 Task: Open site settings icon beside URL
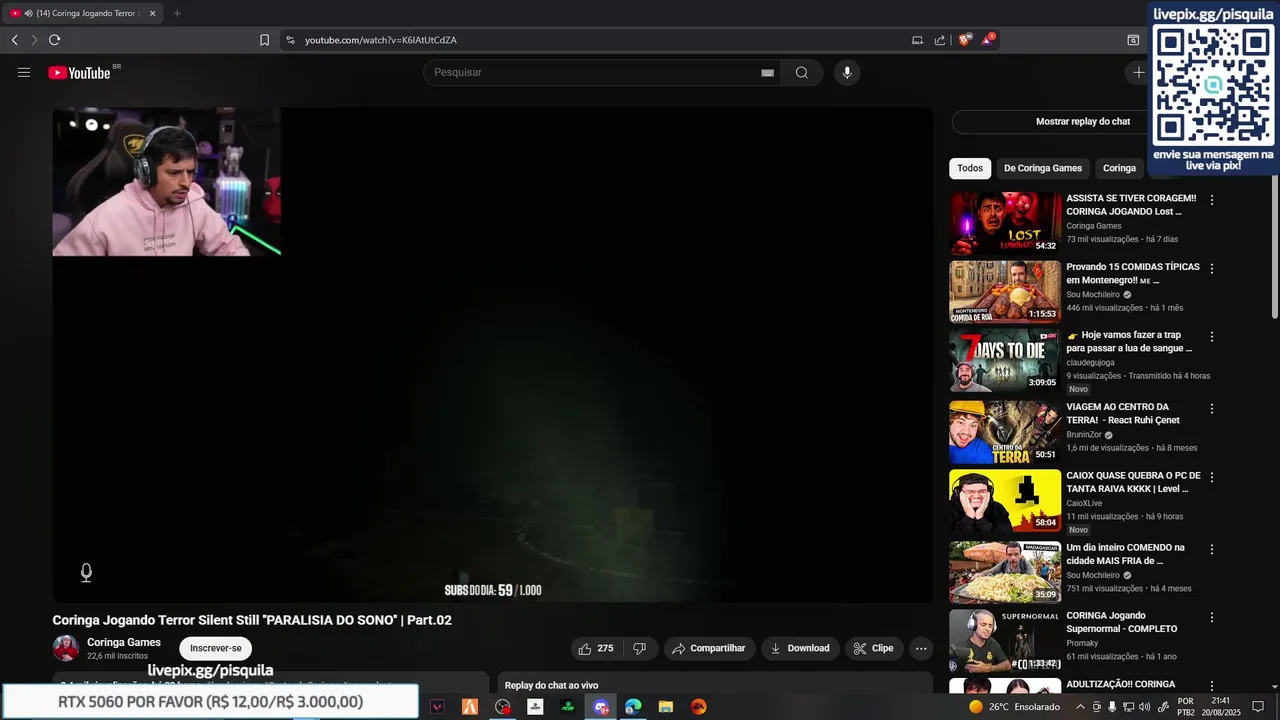[x=290, y=40]
